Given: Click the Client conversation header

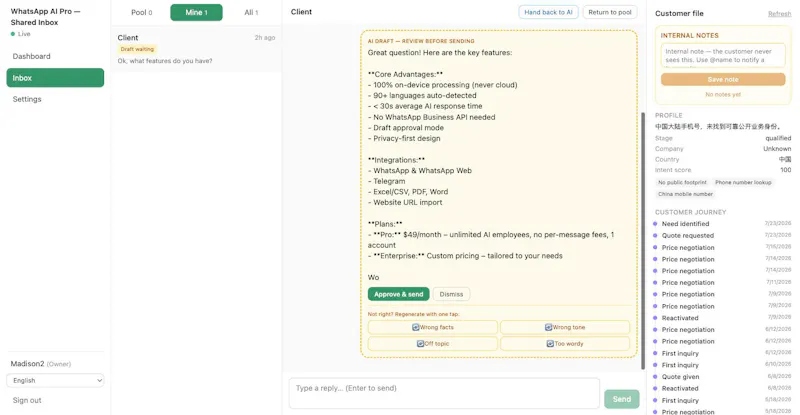Looking at the screenshot, I should pyautogui.click(x=301, y=12).
